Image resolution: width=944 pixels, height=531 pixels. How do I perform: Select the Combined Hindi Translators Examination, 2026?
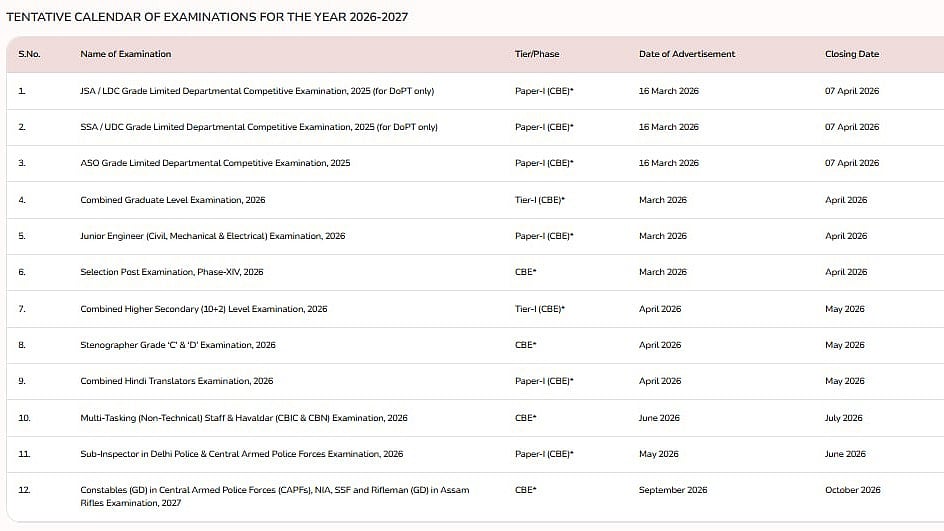[176, 381]
